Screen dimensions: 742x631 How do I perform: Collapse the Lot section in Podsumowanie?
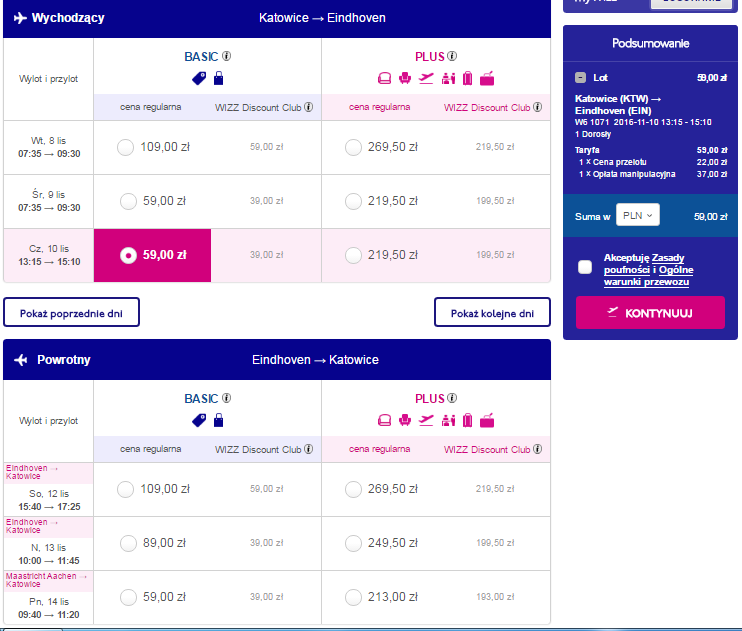[x=580, y=78]
